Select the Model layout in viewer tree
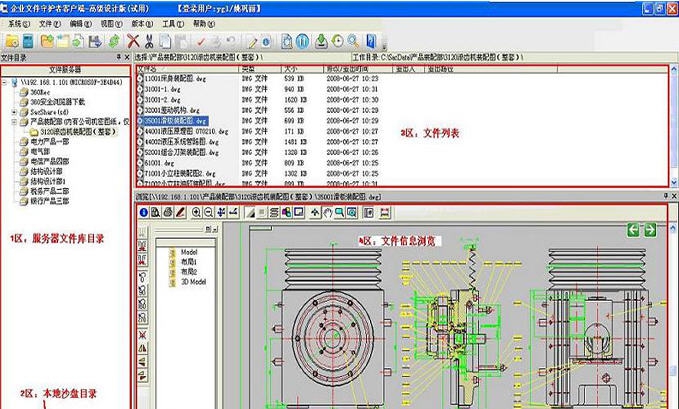 189,252
